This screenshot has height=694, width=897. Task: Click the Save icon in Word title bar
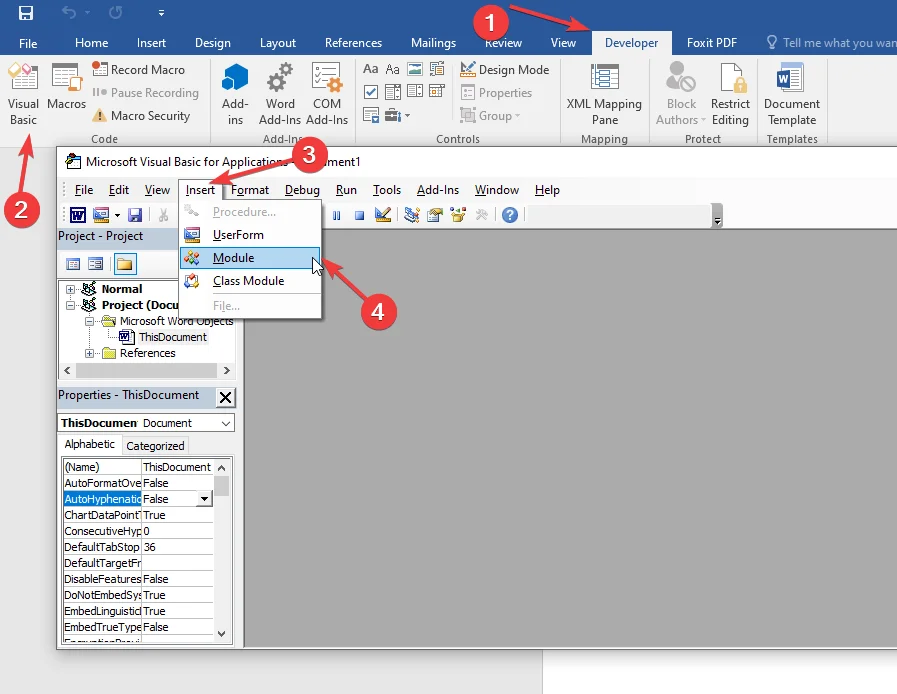[x=26, y=13]
